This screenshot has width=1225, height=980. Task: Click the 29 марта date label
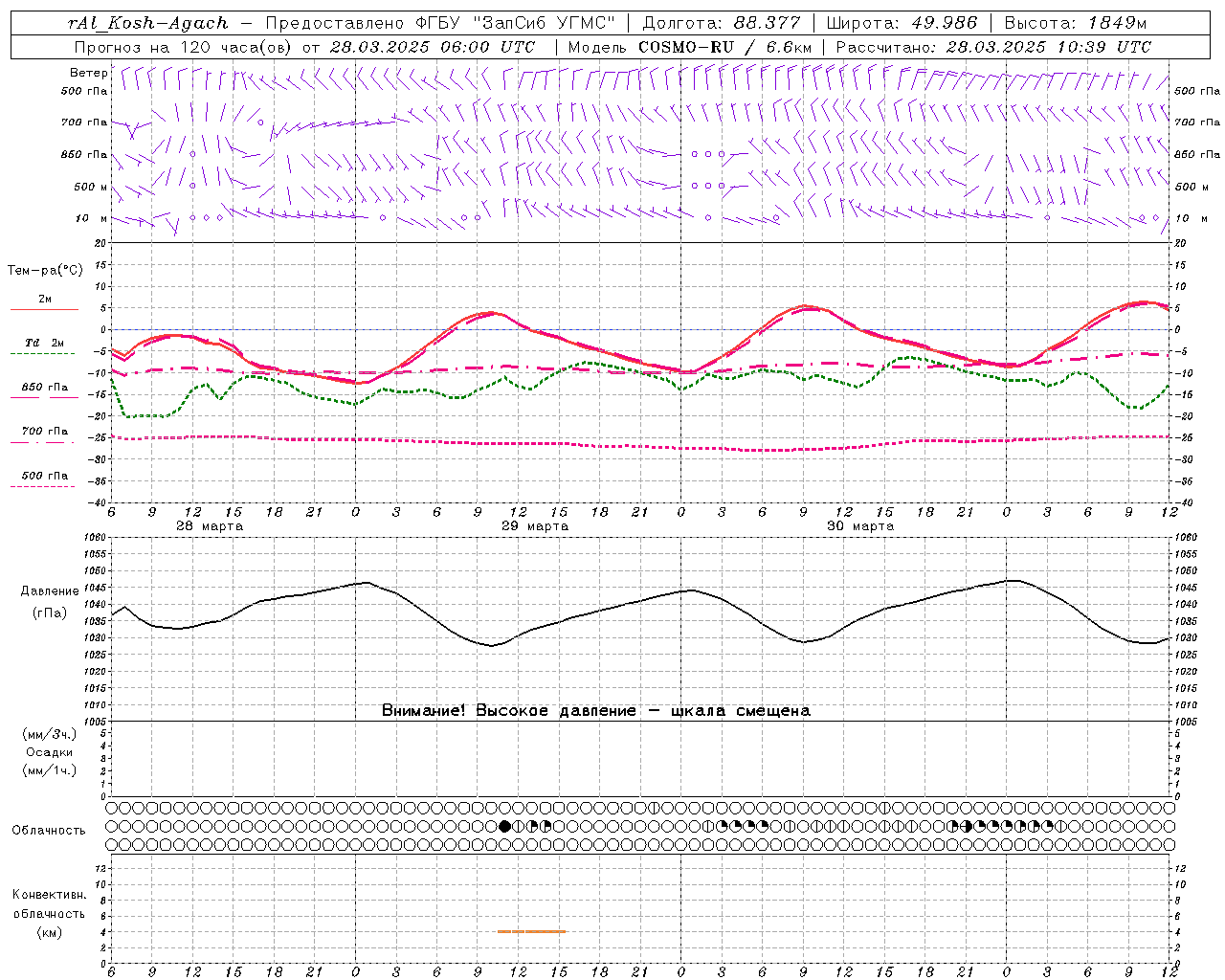(535, 526)
